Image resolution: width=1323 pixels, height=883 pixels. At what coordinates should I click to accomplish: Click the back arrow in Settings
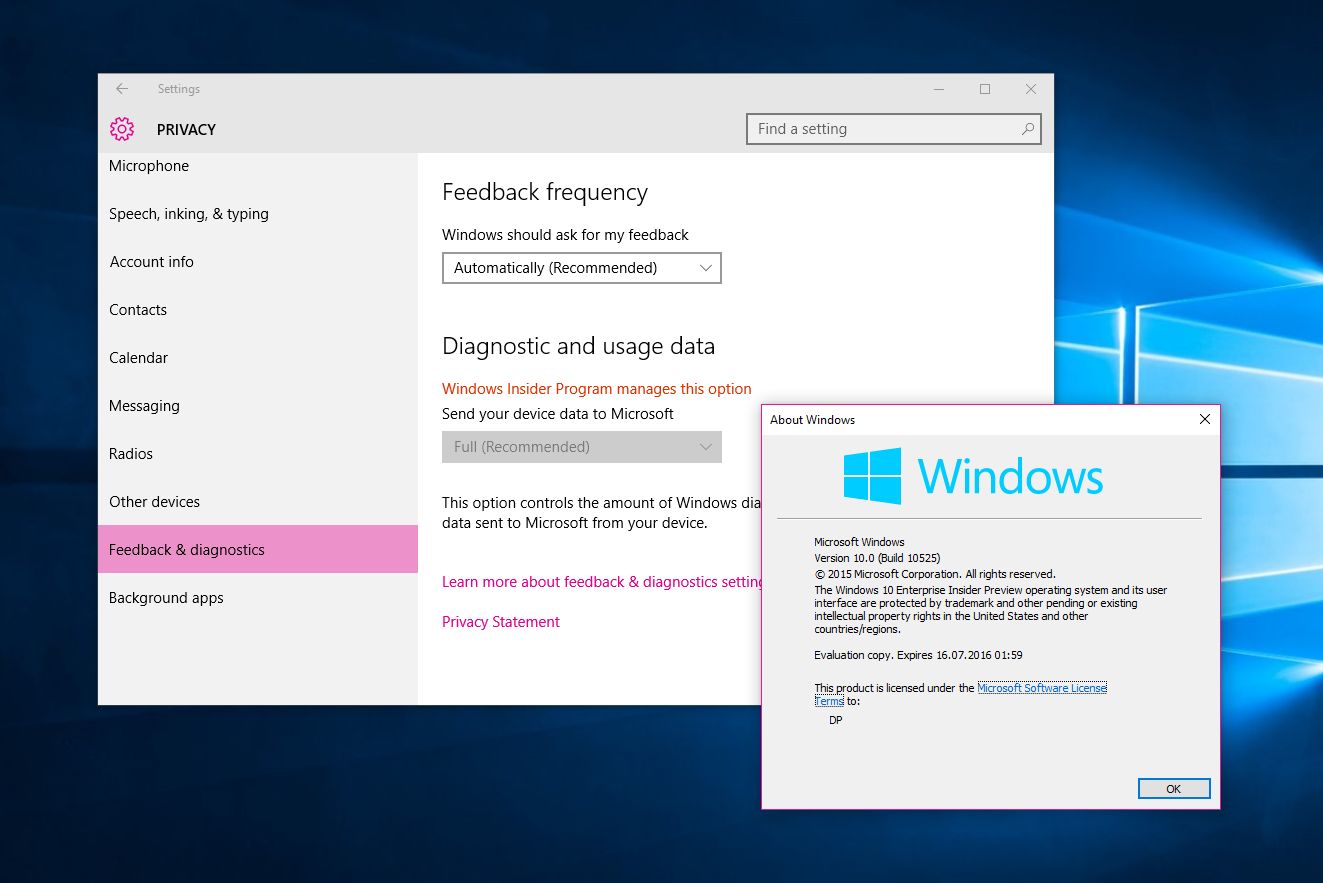click(x=122, y=89)
